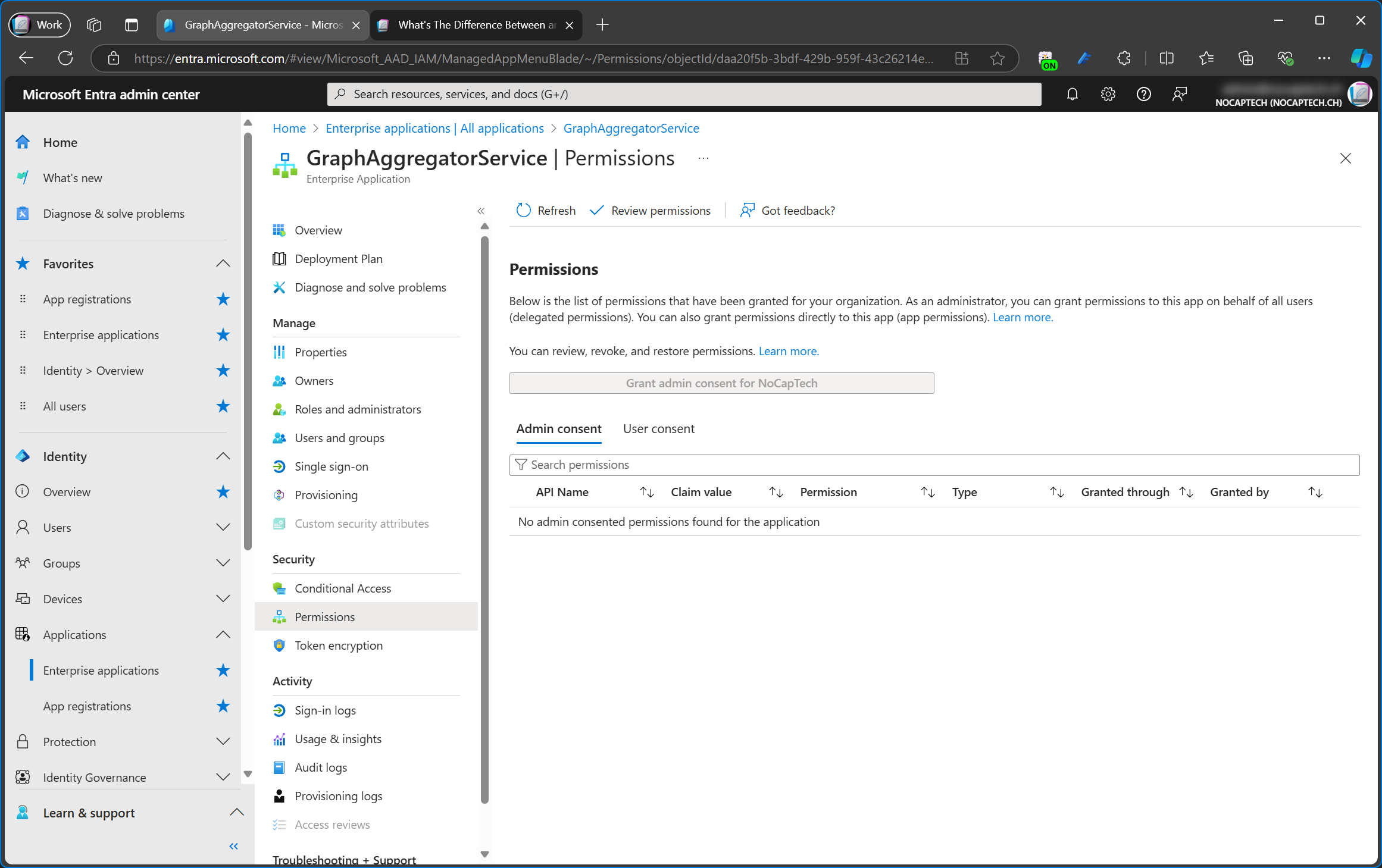The width and height of the screenshot is (1382, 868).
Task: Open Home in the left navigation
Action: 60,142
